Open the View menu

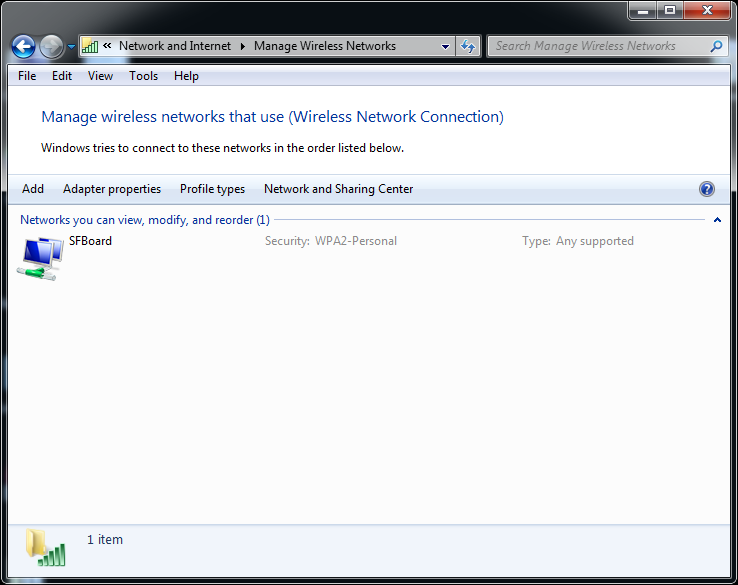100,76
